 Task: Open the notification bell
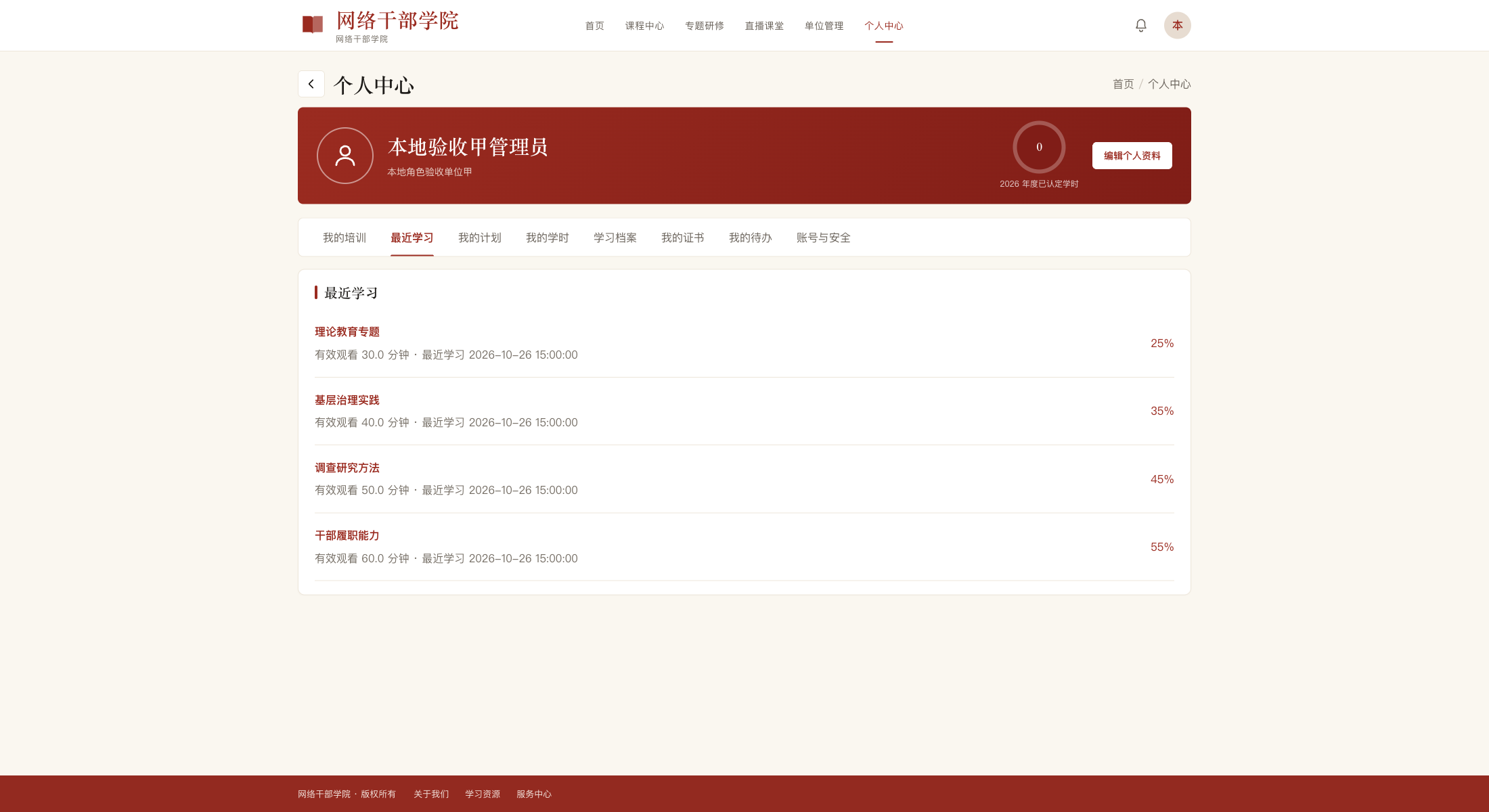click(x=1141, y=25)
